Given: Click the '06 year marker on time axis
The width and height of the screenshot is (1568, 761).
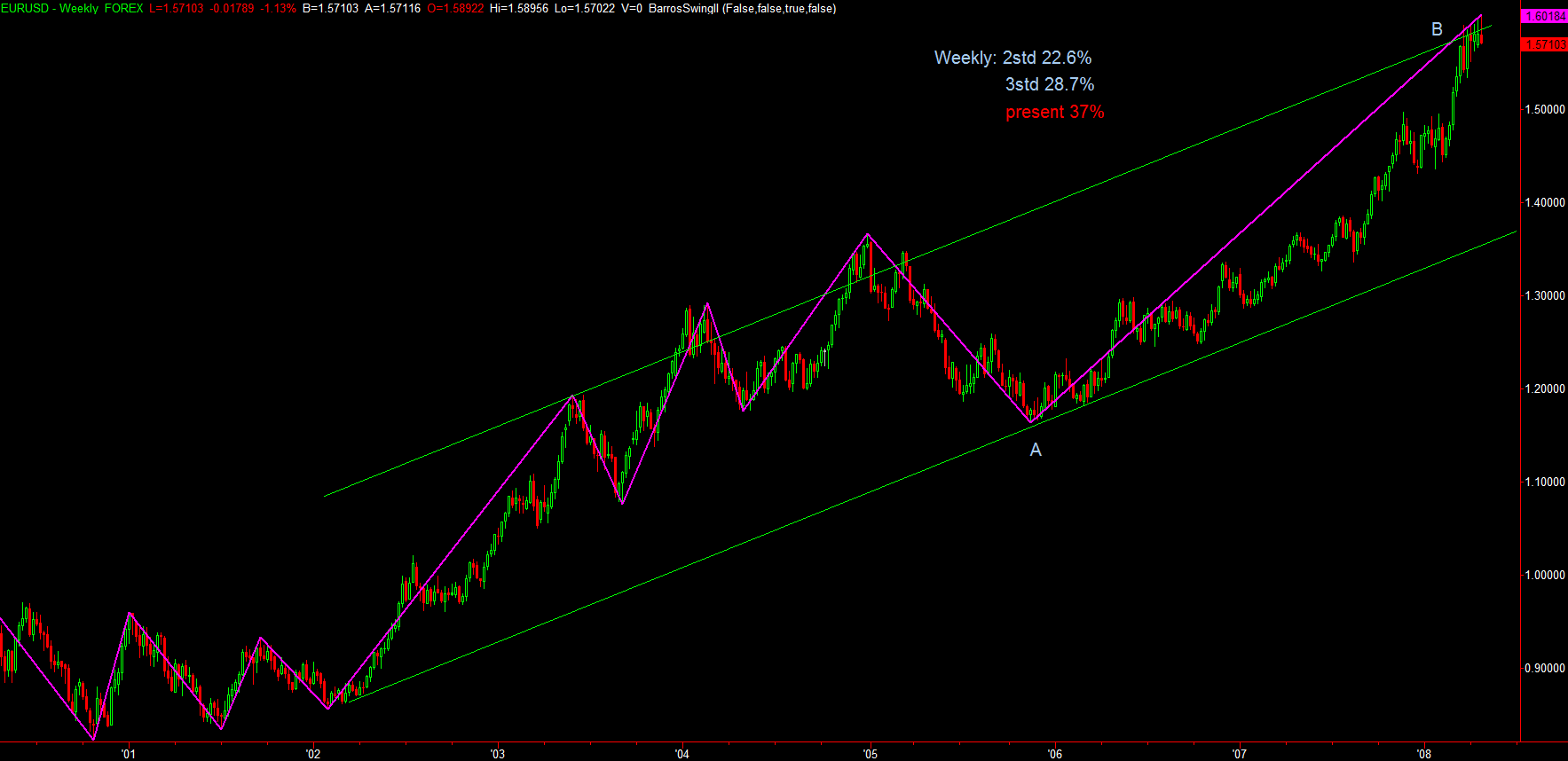Looking at the screenshot, I should [x=1055, y=755].
